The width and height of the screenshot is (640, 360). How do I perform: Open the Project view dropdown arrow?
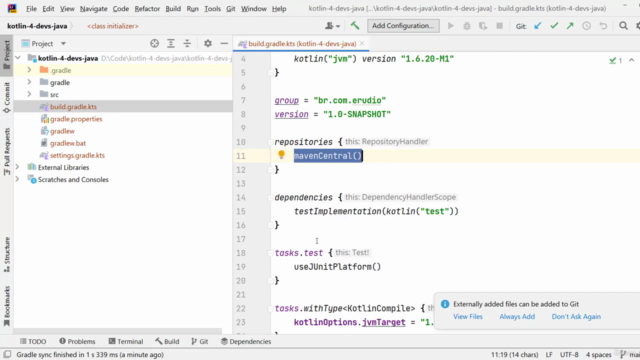[63, 43]
